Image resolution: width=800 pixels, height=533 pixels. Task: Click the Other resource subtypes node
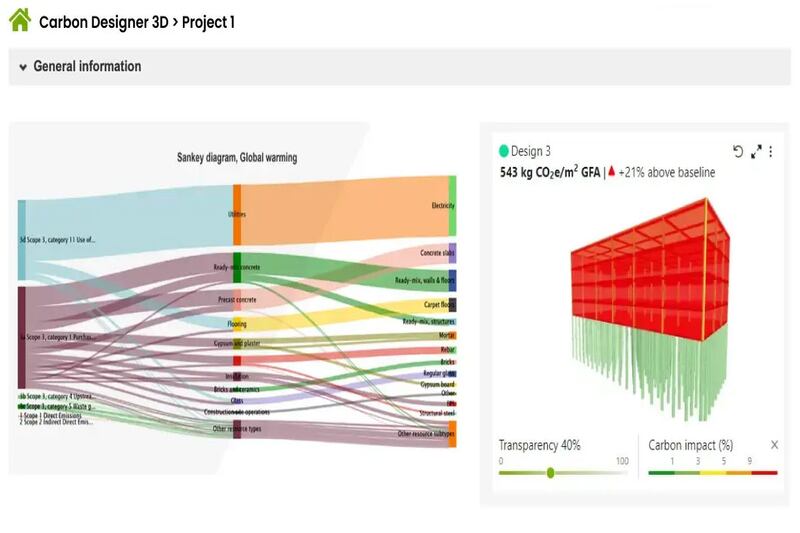pos(453,434)
